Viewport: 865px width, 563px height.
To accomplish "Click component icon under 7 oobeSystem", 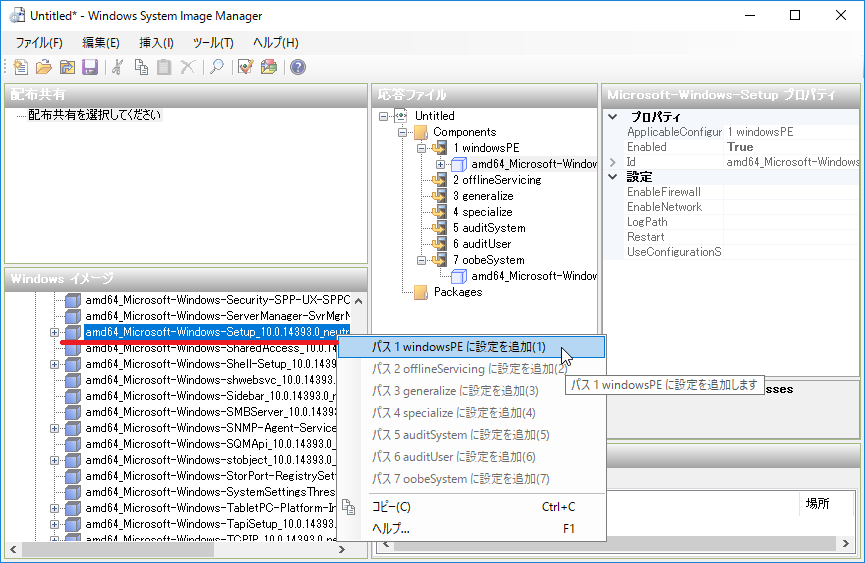I will (459, 276).
